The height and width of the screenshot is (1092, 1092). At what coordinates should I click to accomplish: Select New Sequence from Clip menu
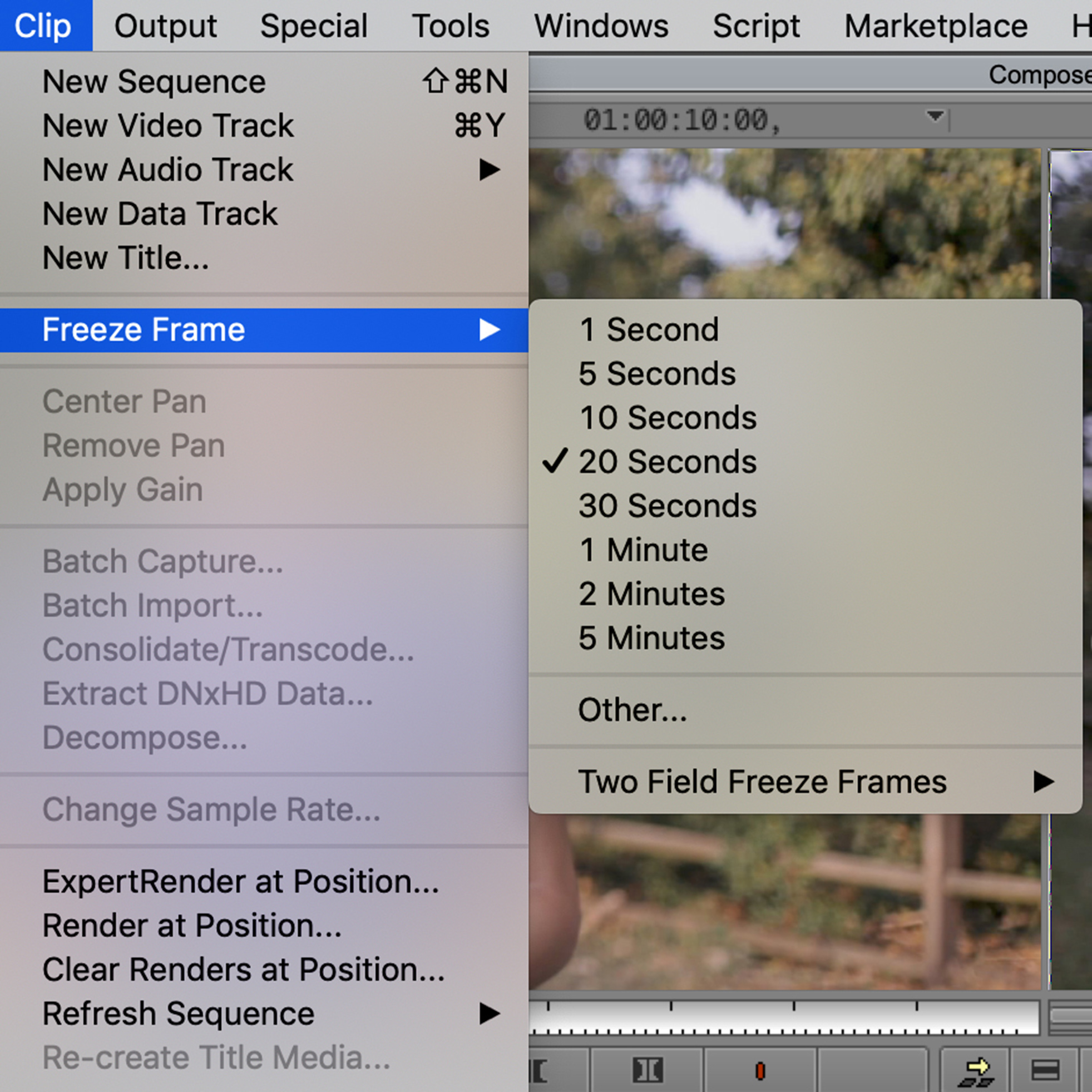click(x=154, y=82)
